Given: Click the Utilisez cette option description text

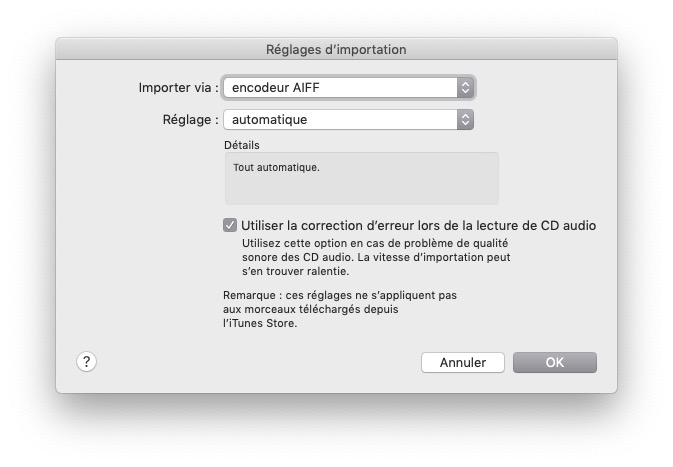Looking at the screenshot, I should (376, 257).
